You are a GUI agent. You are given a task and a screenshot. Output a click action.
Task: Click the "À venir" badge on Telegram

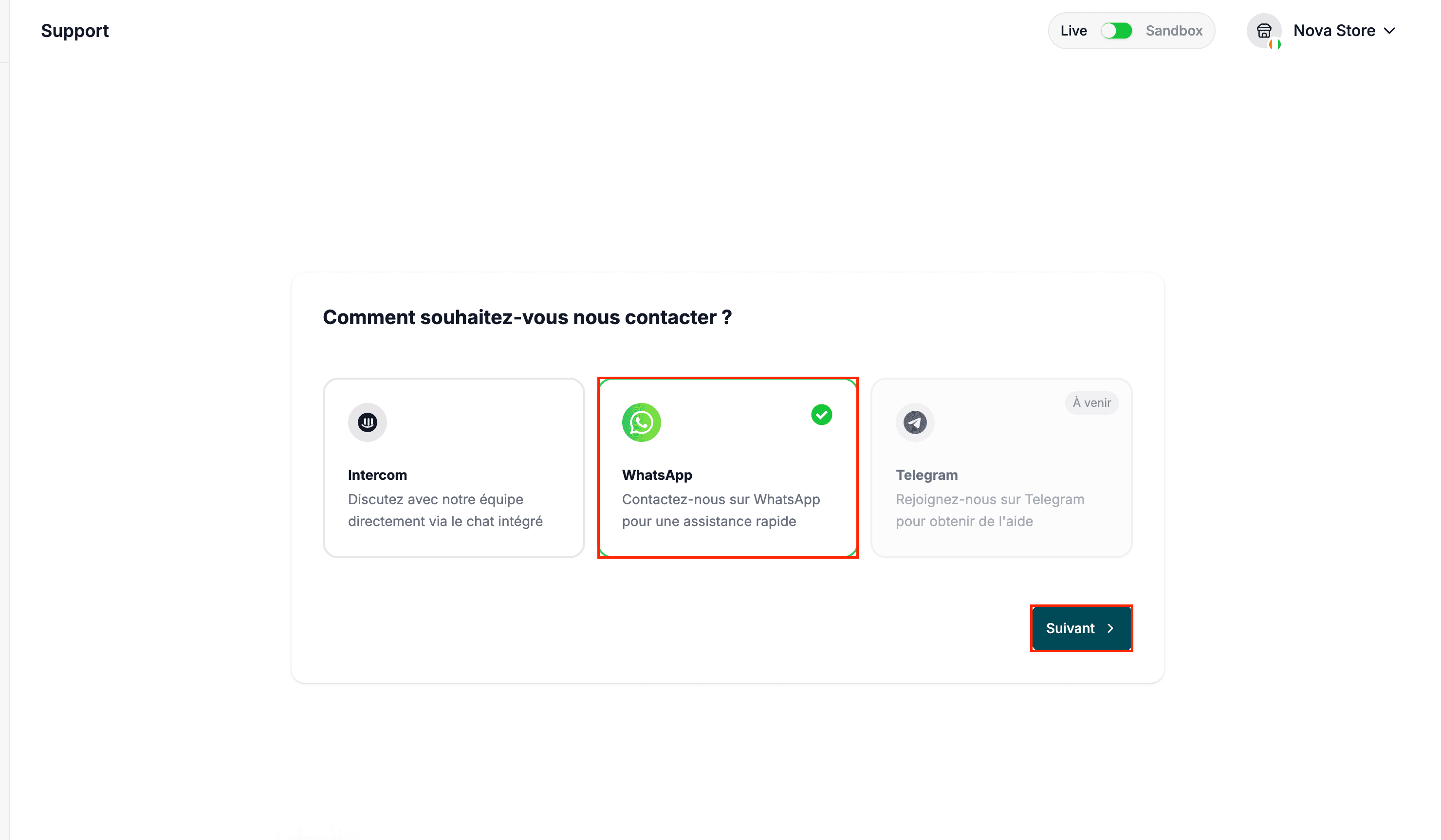[x=1091, y=402]
